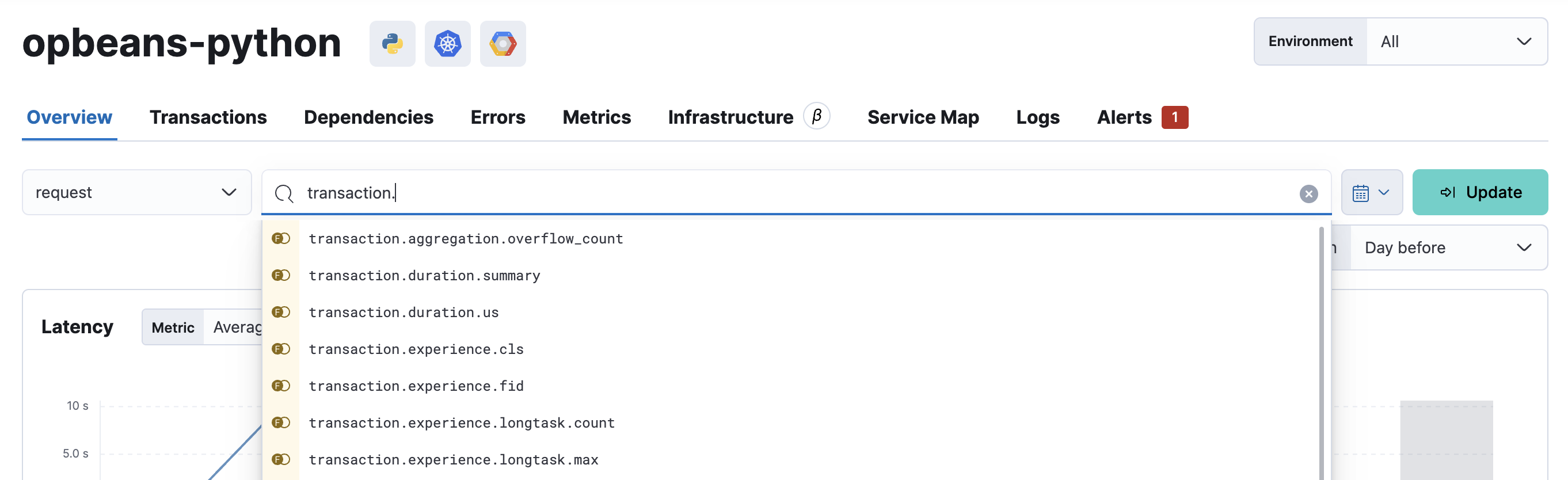Open the Environment dropdown

tap(1456, 42)
